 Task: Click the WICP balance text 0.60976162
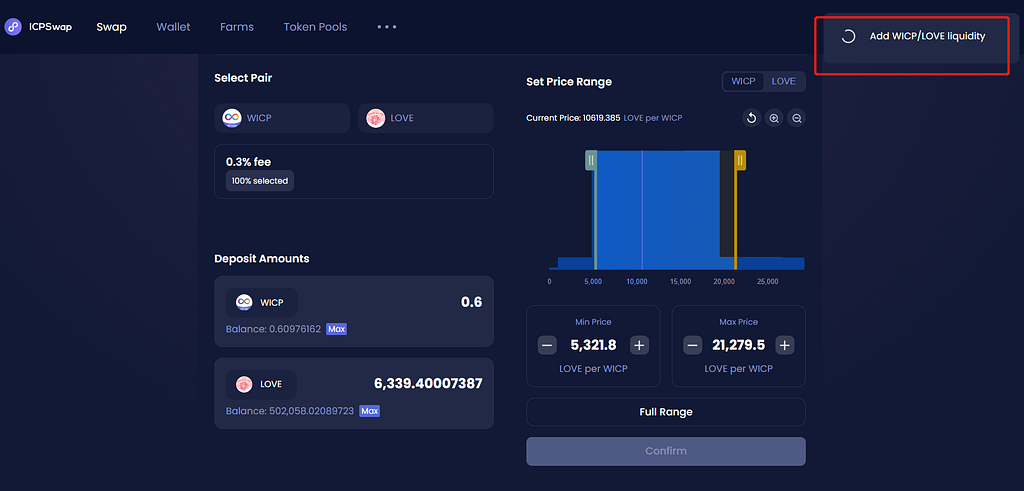[x=274, y=329]
